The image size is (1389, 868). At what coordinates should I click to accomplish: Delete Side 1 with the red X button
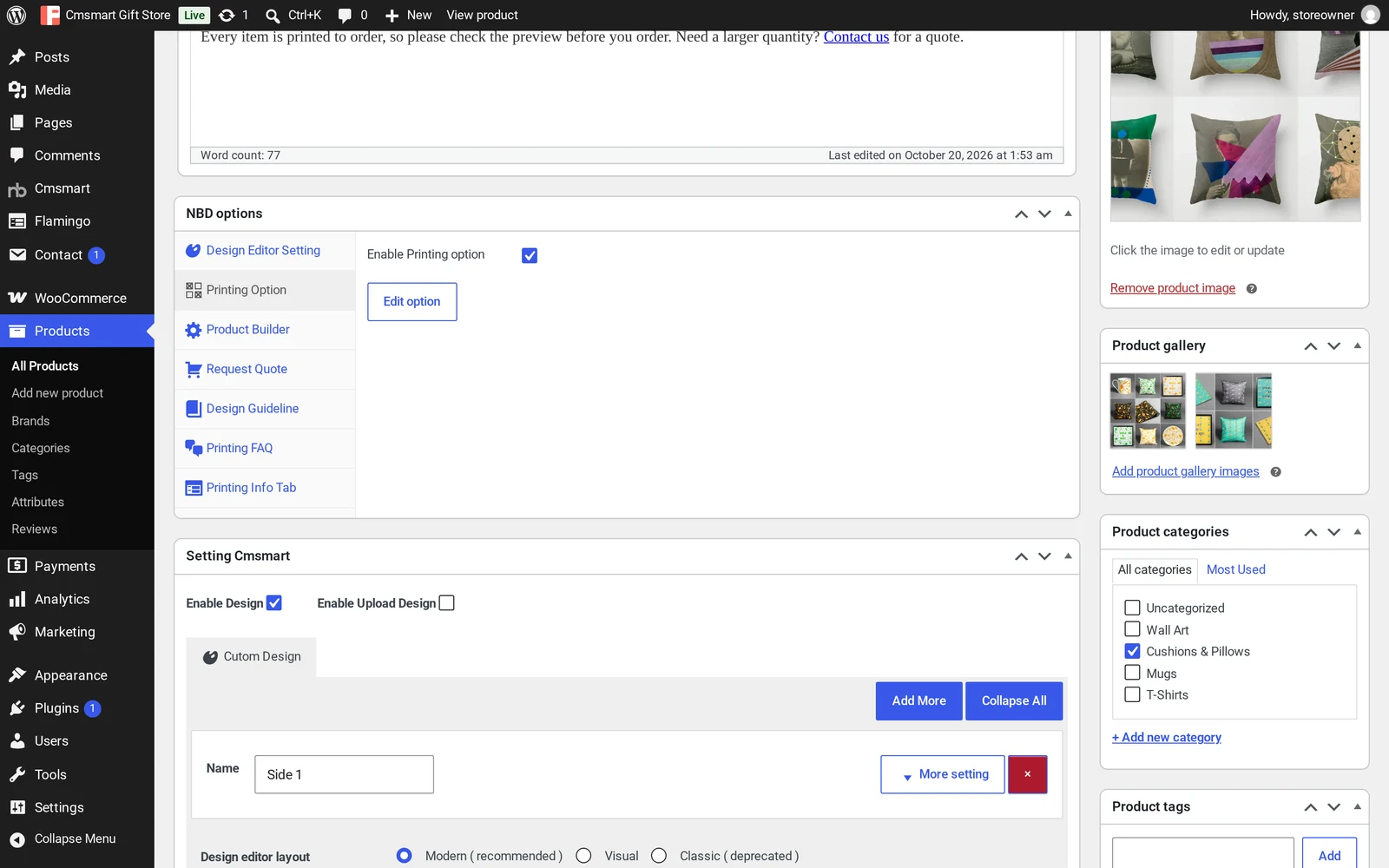point(1028,774)
